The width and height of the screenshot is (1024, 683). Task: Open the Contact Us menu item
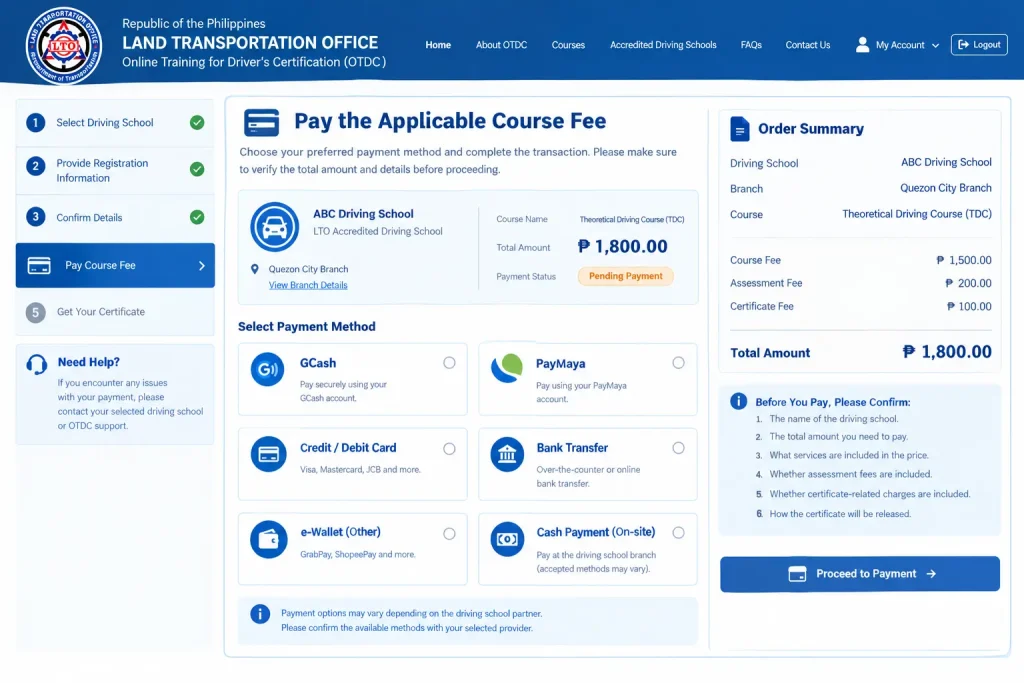pyautogui.click(x=808, y=45)
